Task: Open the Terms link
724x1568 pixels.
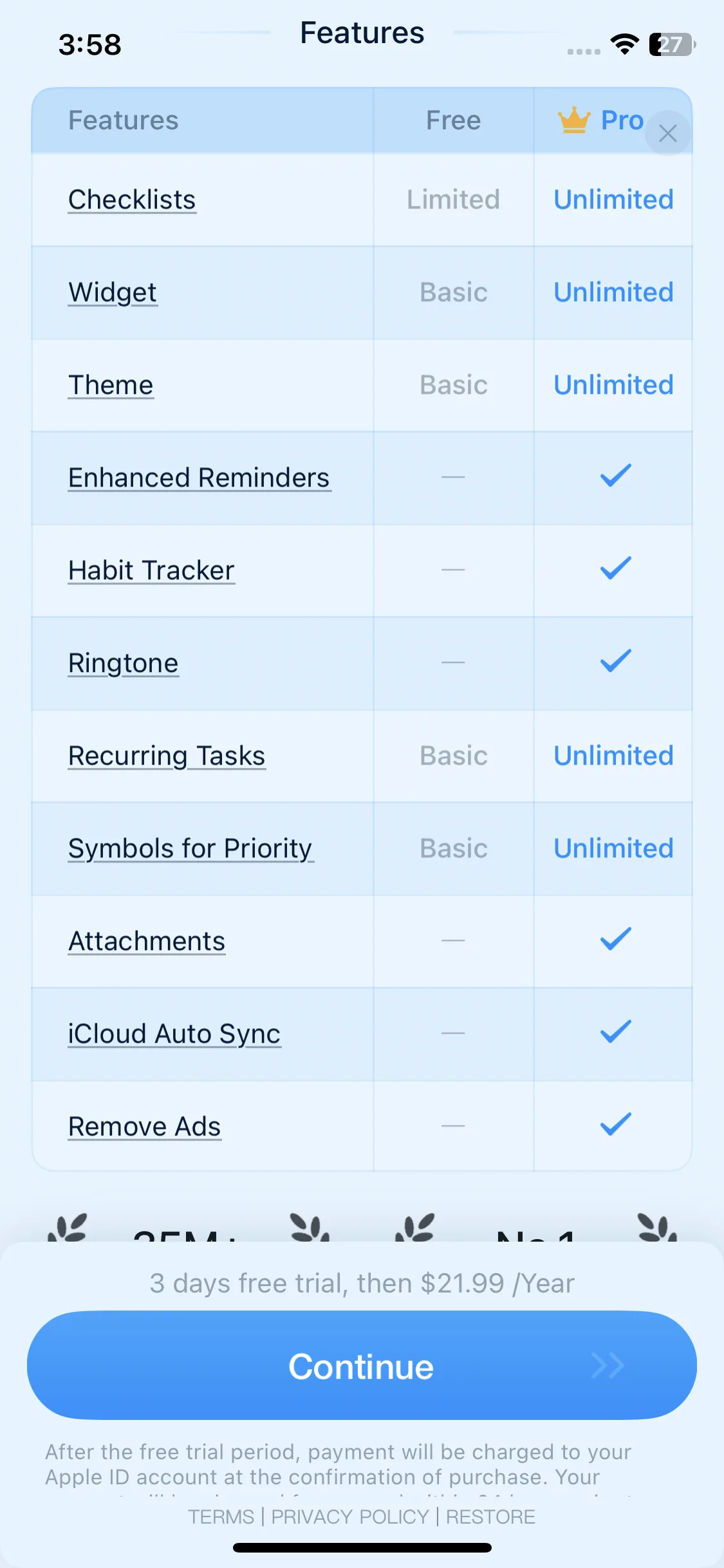Action: [221, 1517]
